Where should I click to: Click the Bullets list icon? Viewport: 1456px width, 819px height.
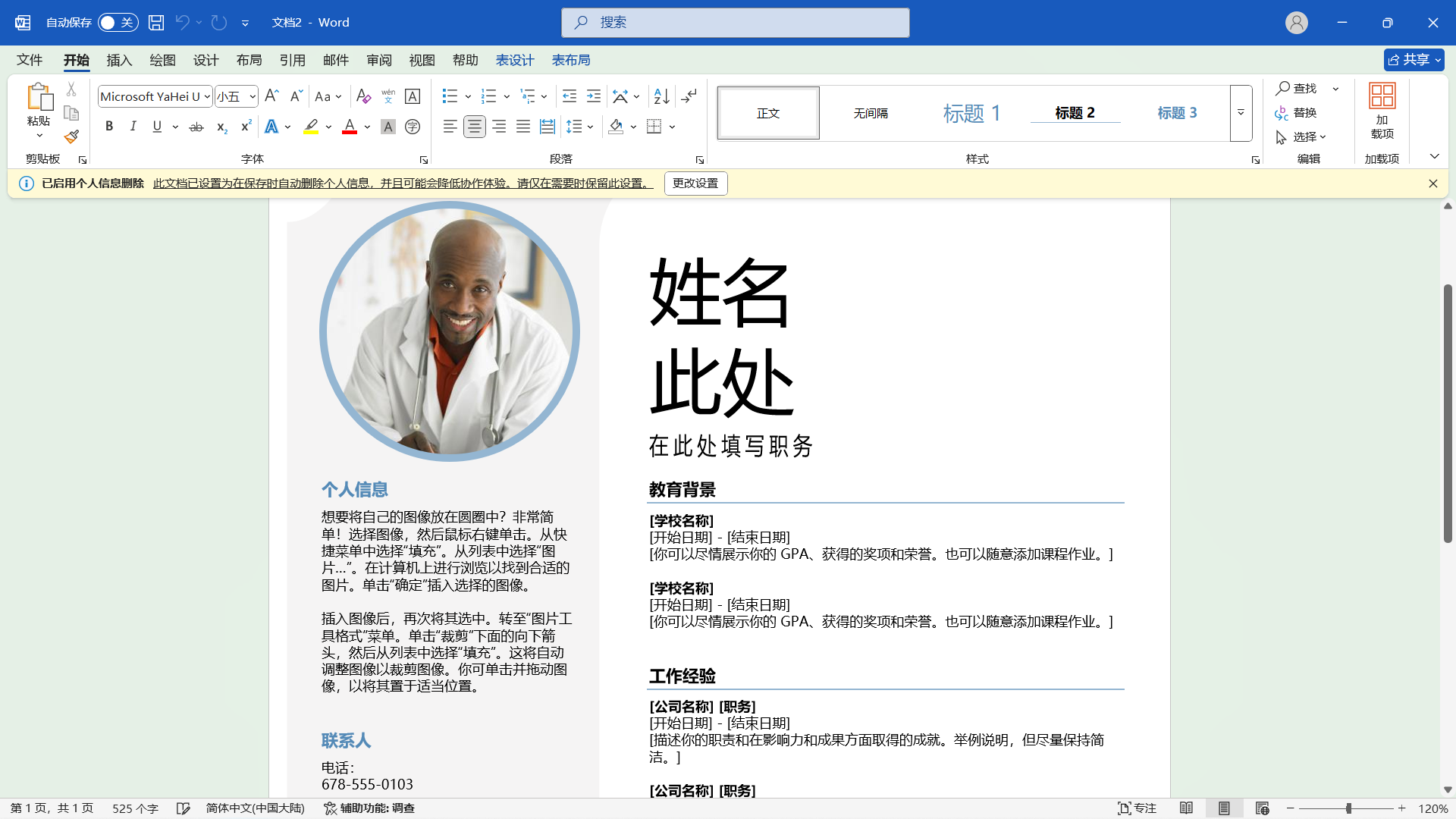click(x=450, y=96)
